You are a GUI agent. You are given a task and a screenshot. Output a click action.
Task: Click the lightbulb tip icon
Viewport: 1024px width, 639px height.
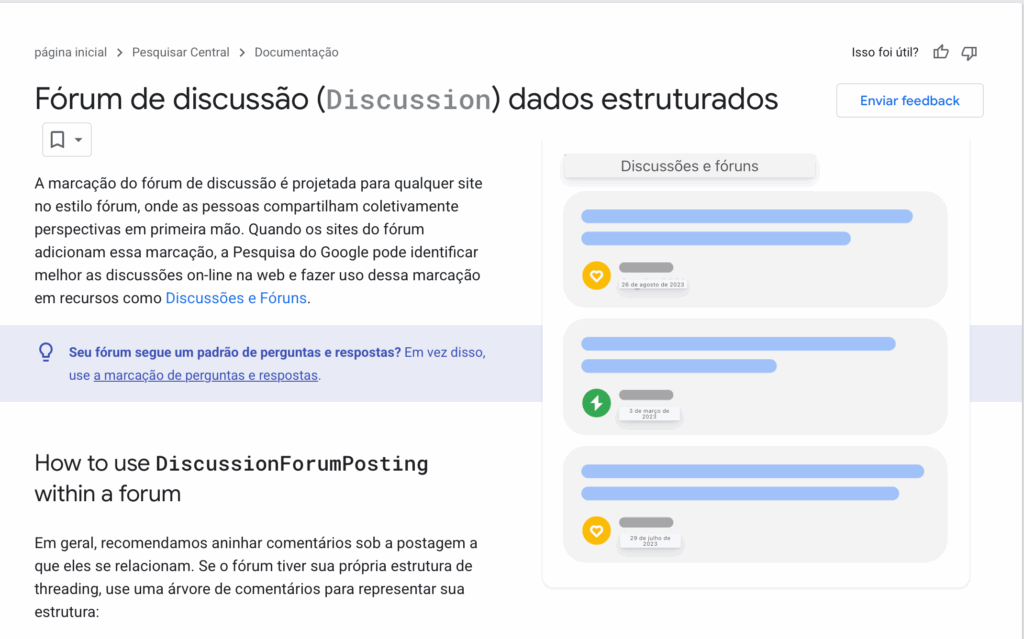click(x=45, y=352)
